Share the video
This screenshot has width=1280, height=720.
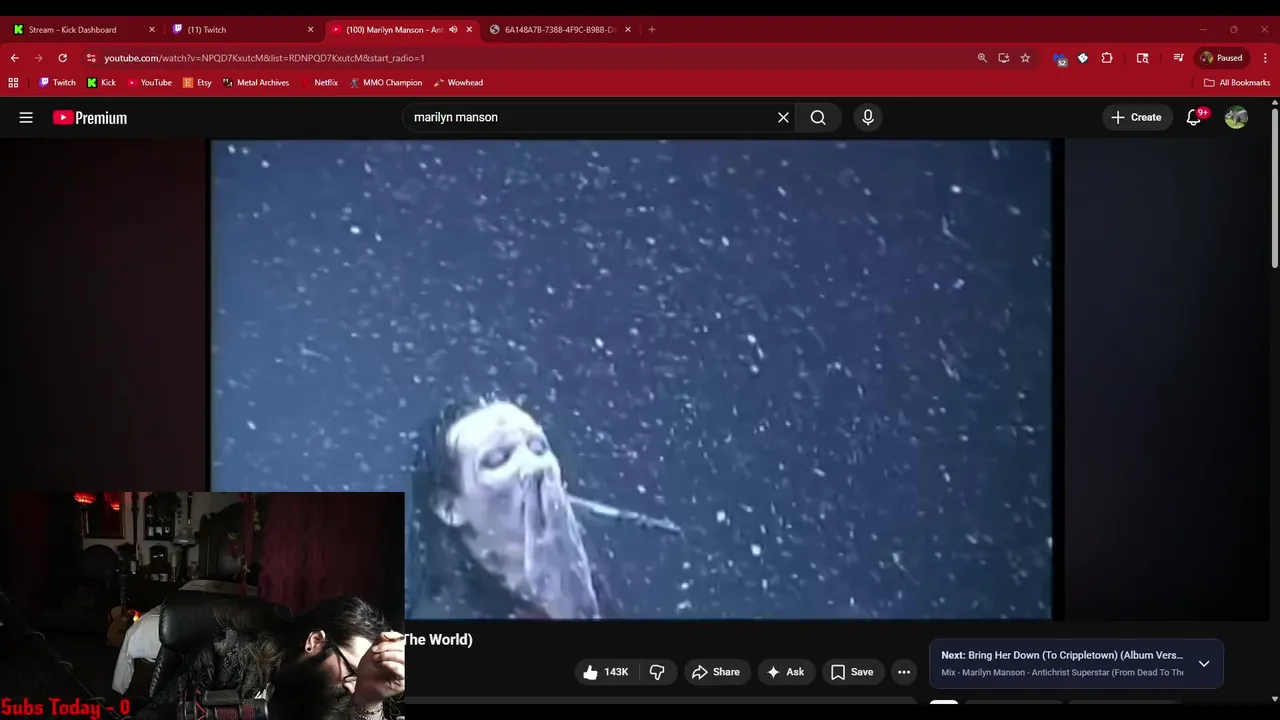tap(716, 672)
